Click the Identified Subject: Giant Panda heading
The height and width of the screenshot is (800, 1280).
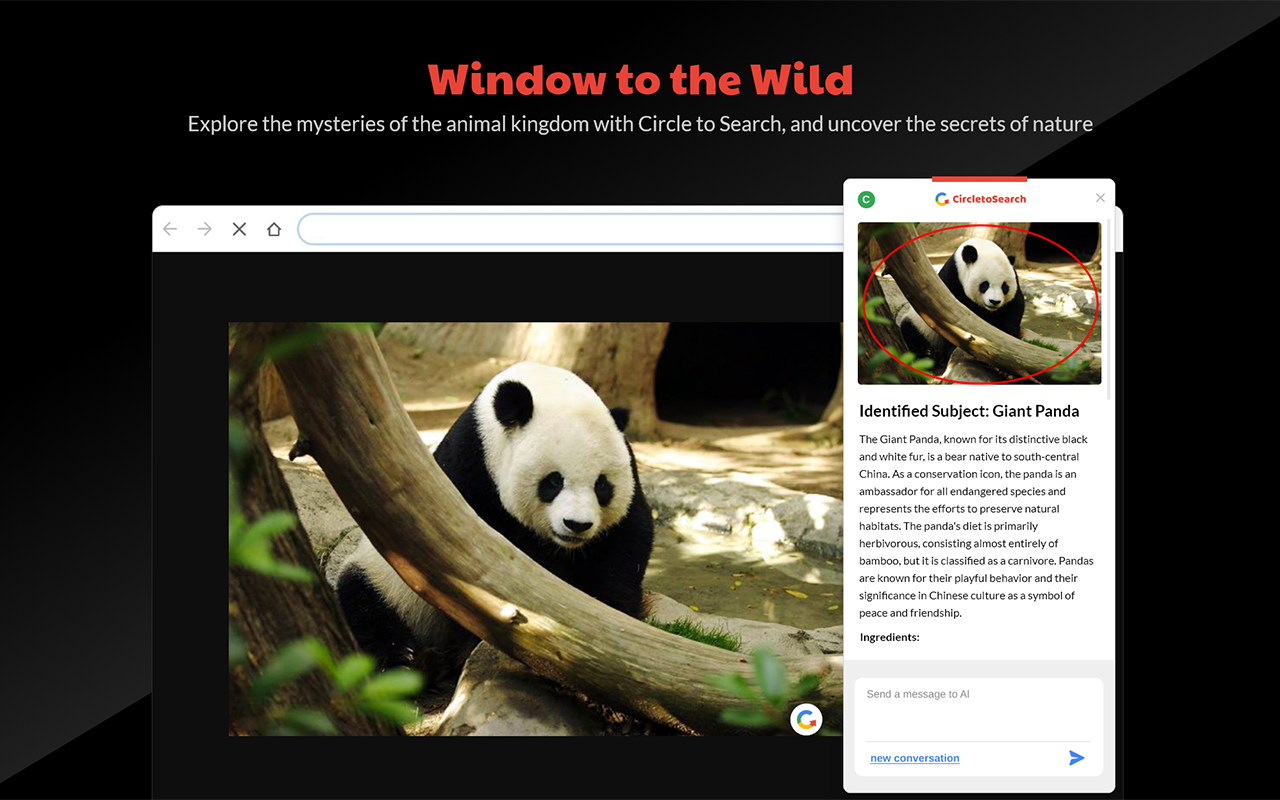968,411
